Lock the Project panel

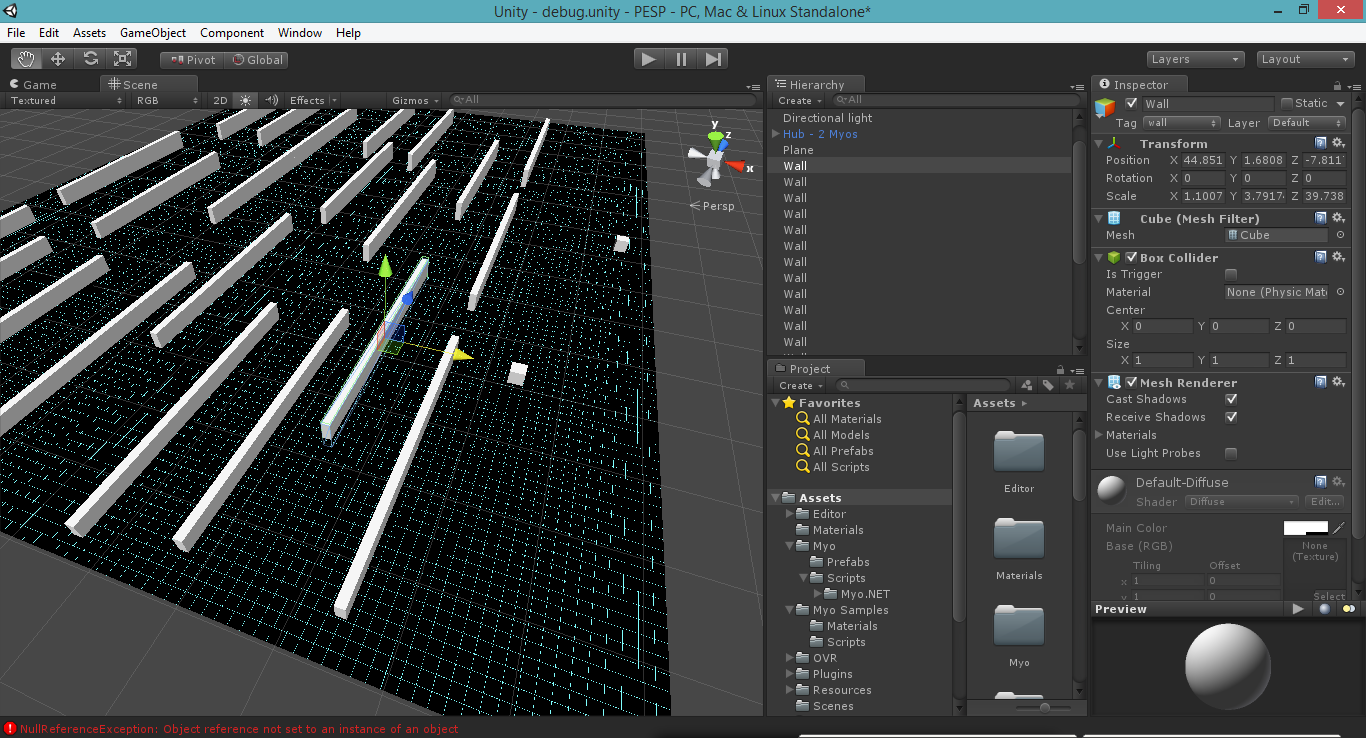[x=1059, y=369]
